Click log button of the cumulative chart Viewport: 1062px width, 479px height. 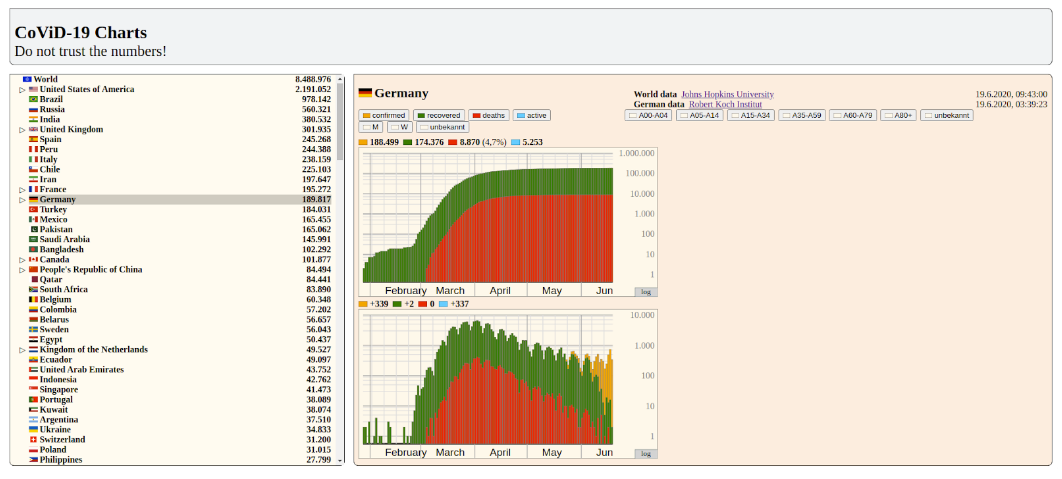click(645, 292)
